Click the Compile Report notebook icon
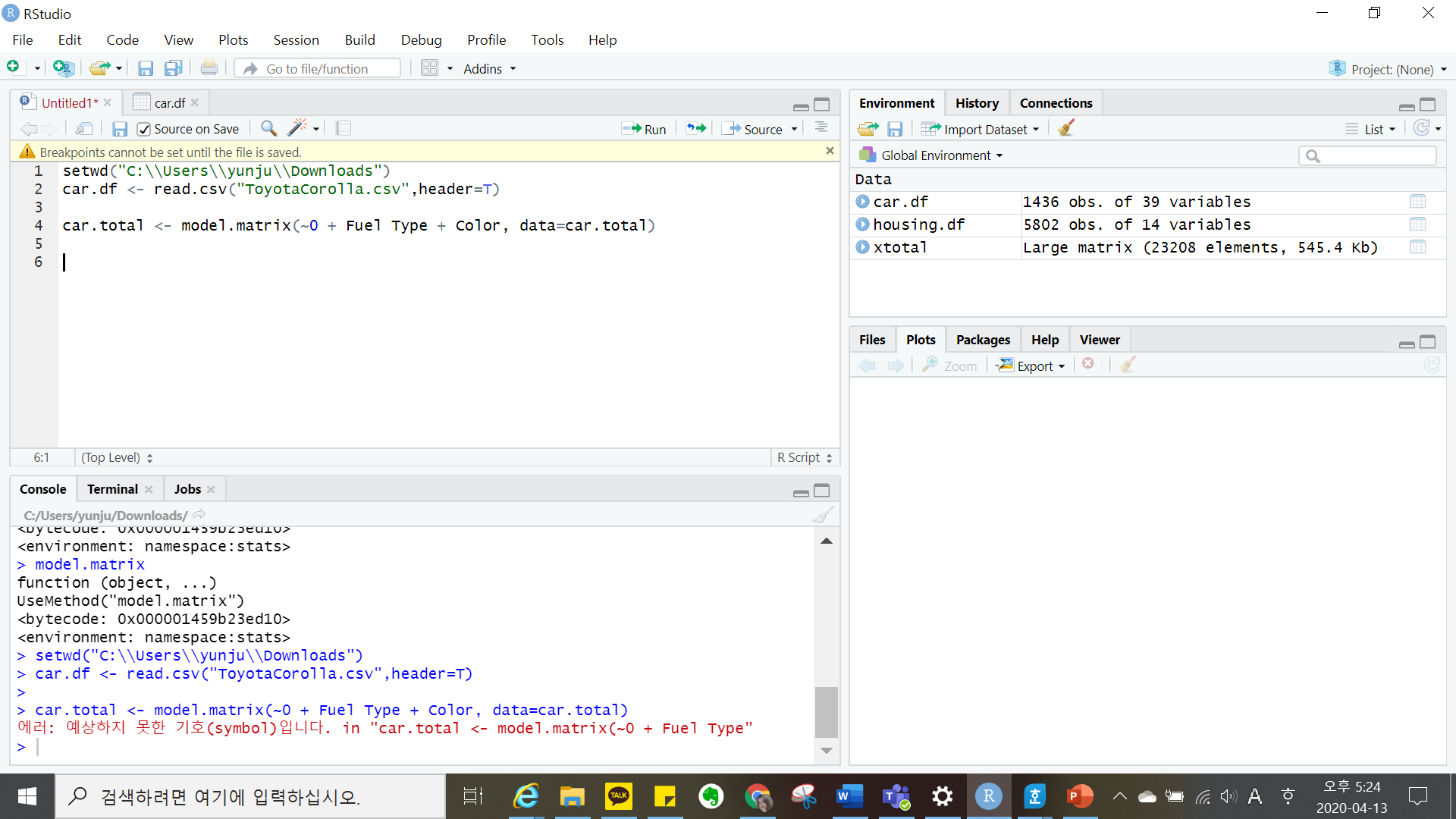 pyautogui.click(x=344, y=128)
